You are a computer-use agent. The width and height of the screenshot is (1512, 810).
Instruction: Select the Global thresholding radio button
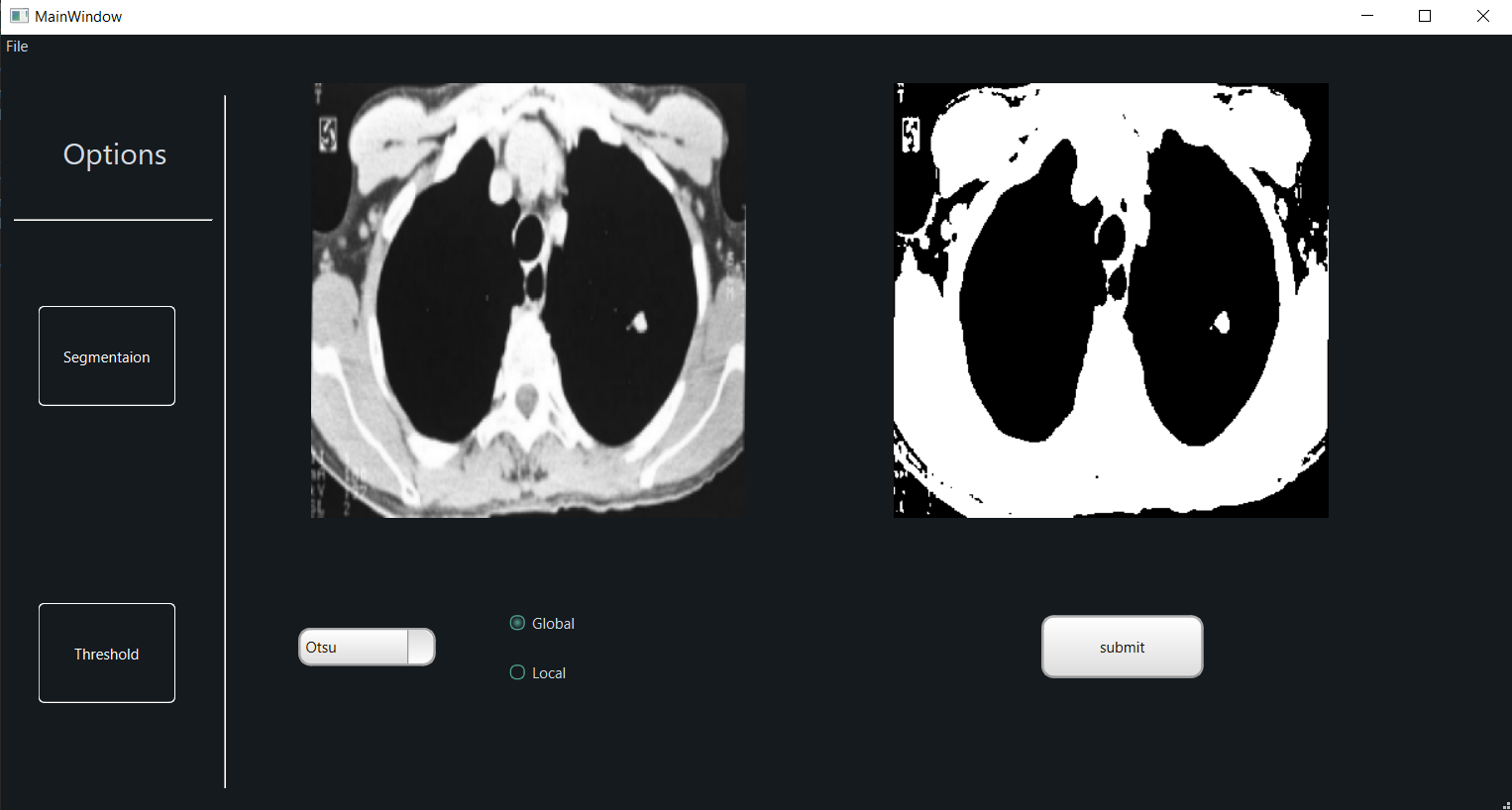pyautogui.click(x=517, y=623)
